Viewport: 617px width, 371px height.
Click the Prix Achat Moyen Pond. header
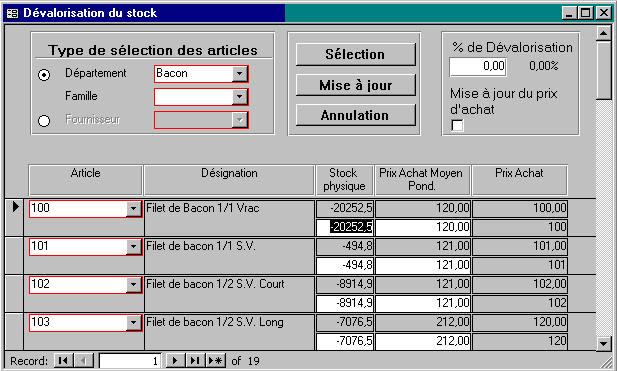(x=423, y=180)
